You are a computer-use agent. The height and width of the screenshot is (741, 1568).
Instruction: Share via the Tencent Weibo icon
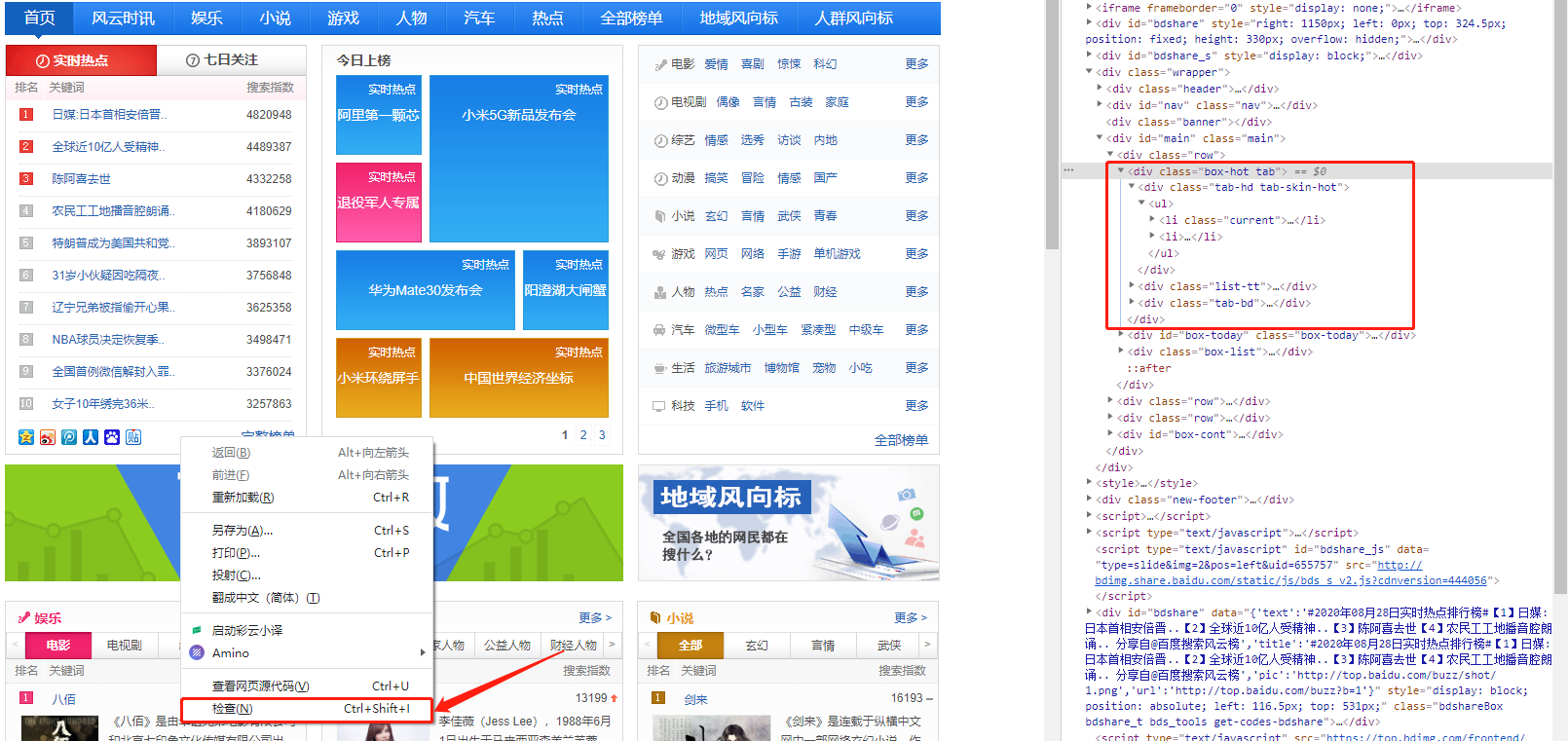tap(69, 437)
